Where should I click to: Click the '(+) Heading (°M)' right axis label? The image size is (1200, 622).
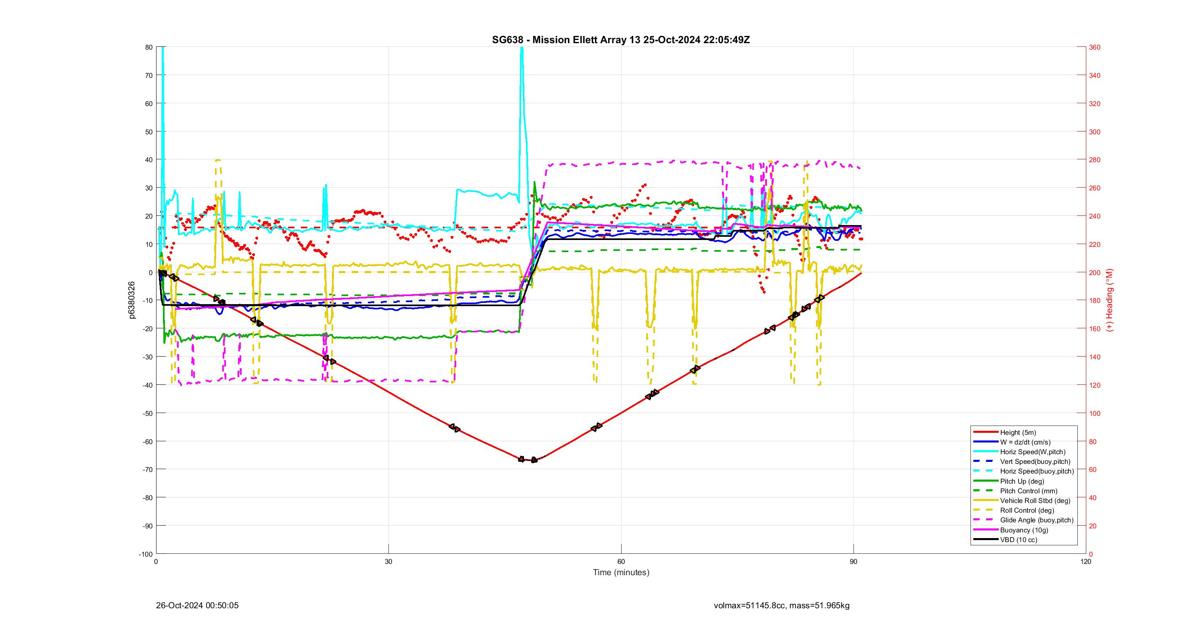1109,299
